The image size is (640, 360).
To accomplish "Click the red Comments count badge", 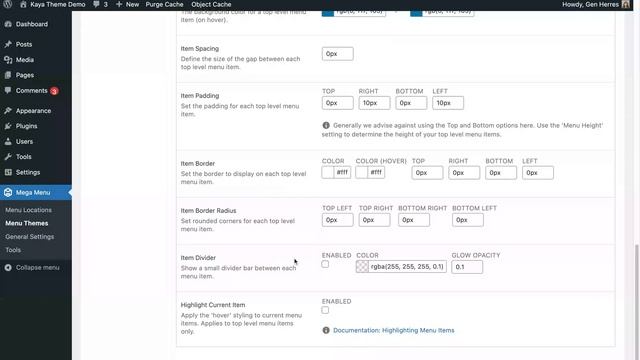I will coord(54,91).
